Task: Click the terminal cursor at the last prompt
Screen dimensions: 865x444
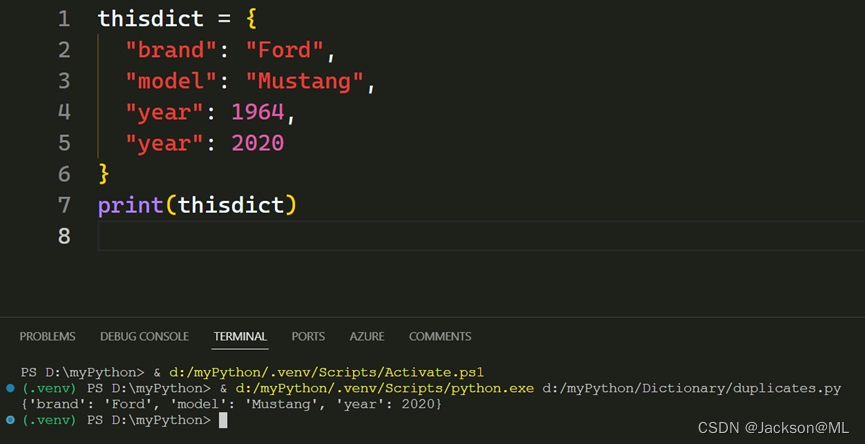Action: [x=223, y=421]
